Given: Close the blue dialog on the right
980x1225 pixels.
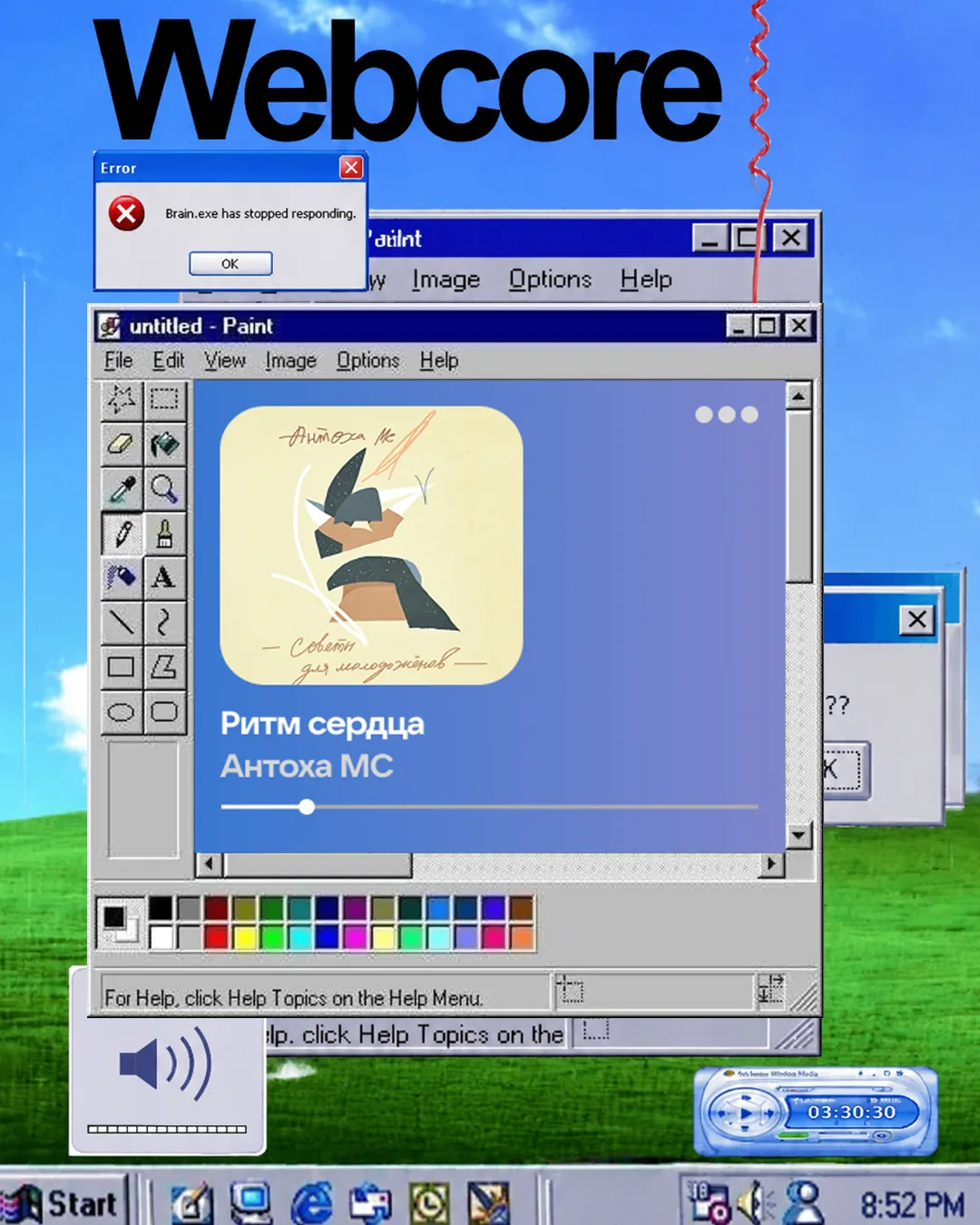Looking at the screenshot, I should point(917,620).
